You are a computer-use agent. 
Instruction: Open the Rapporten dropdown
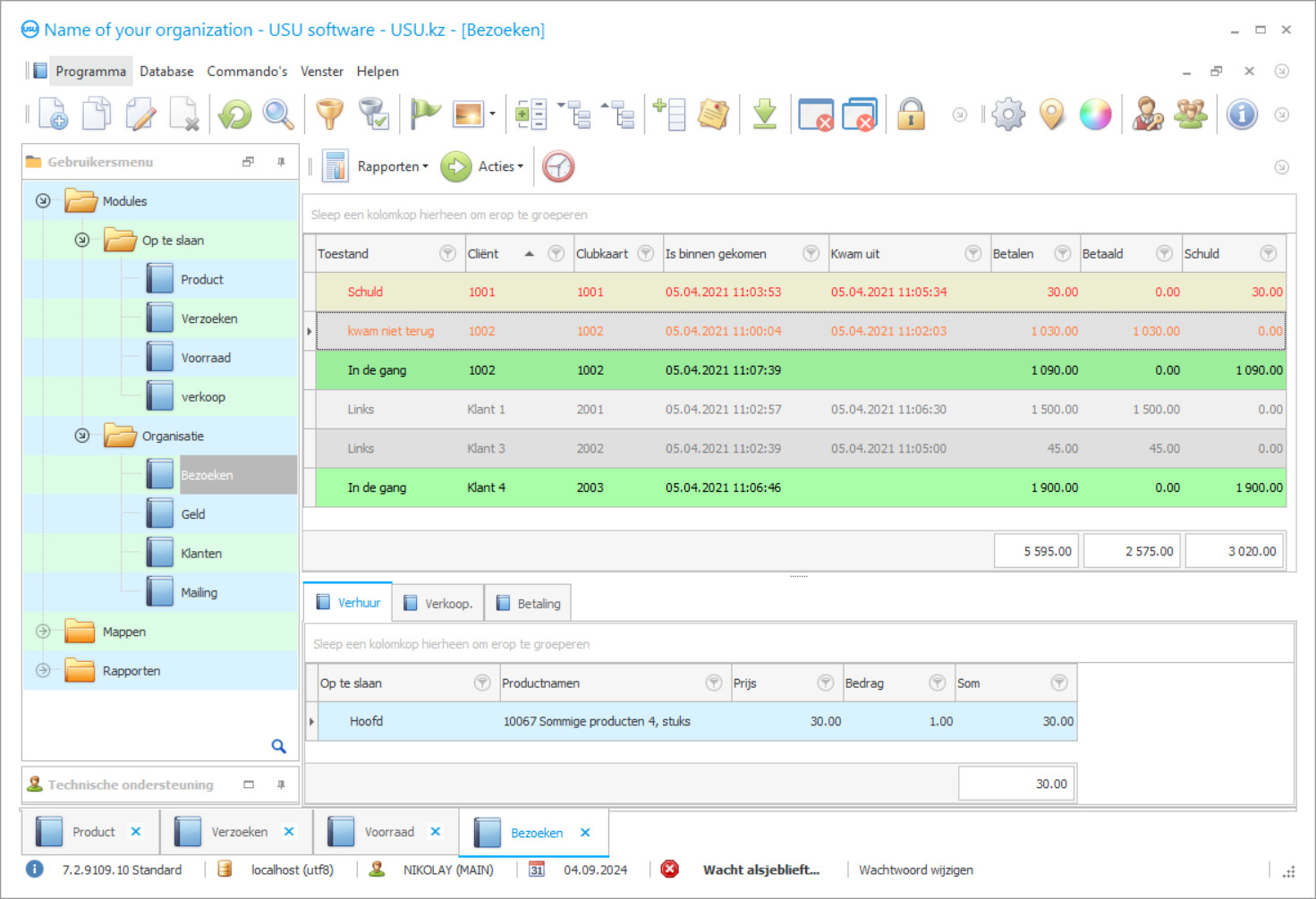click(x=392, y=166)
